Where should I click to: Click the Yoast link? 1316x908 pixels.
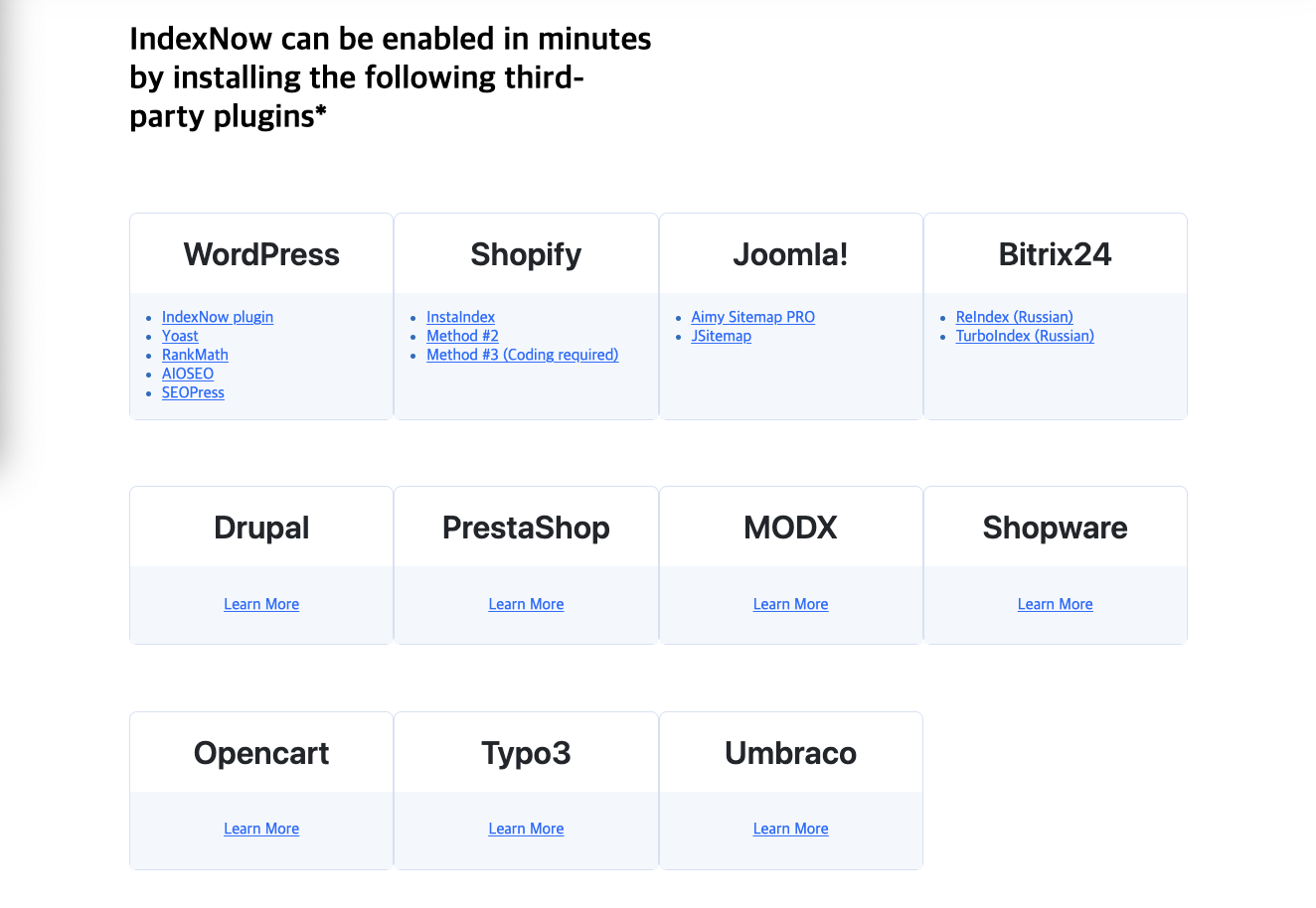180,336
